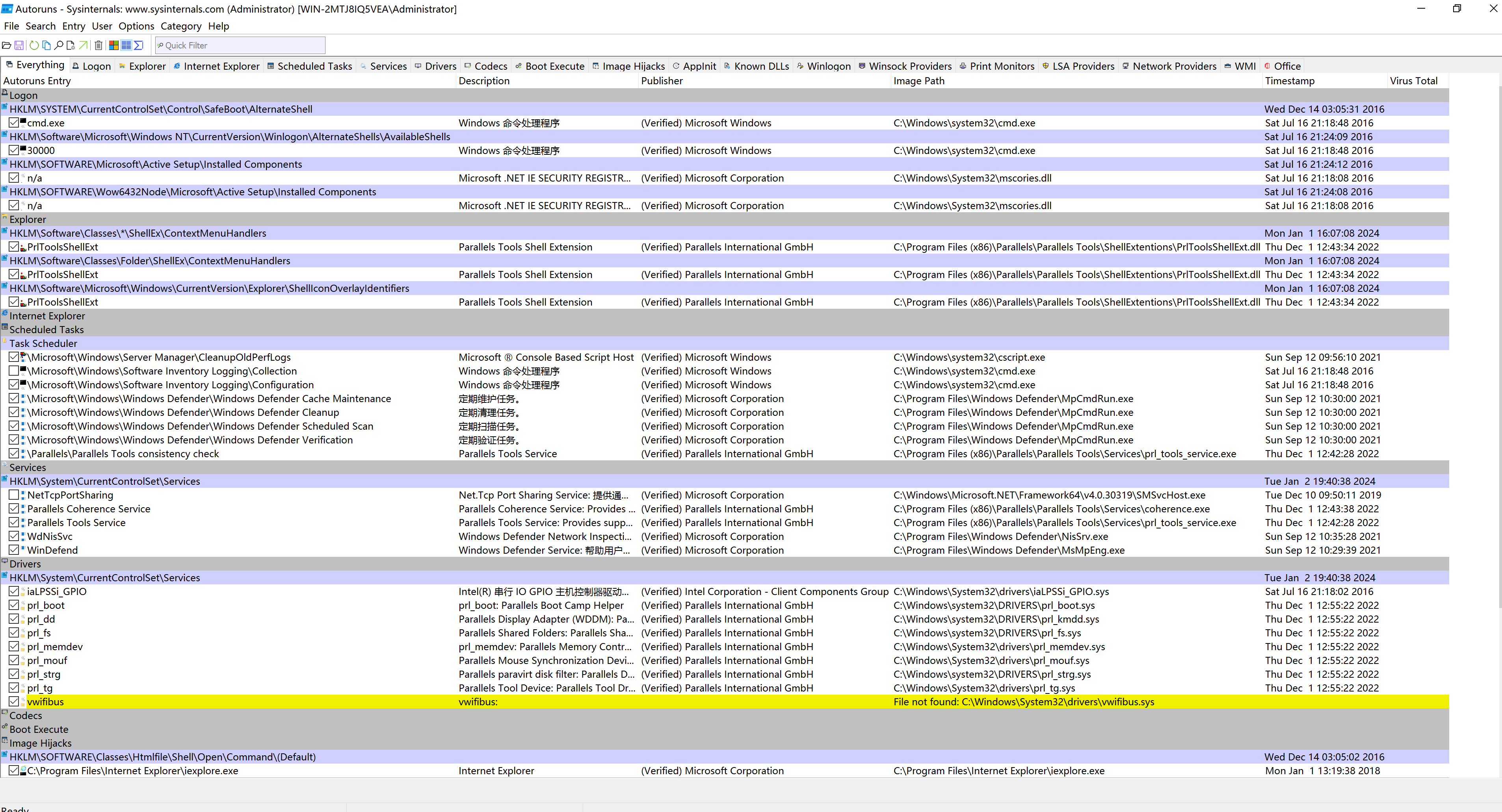
Task: Uncheck the vwifibus driver checkbox
Action: tap(14, 701)
